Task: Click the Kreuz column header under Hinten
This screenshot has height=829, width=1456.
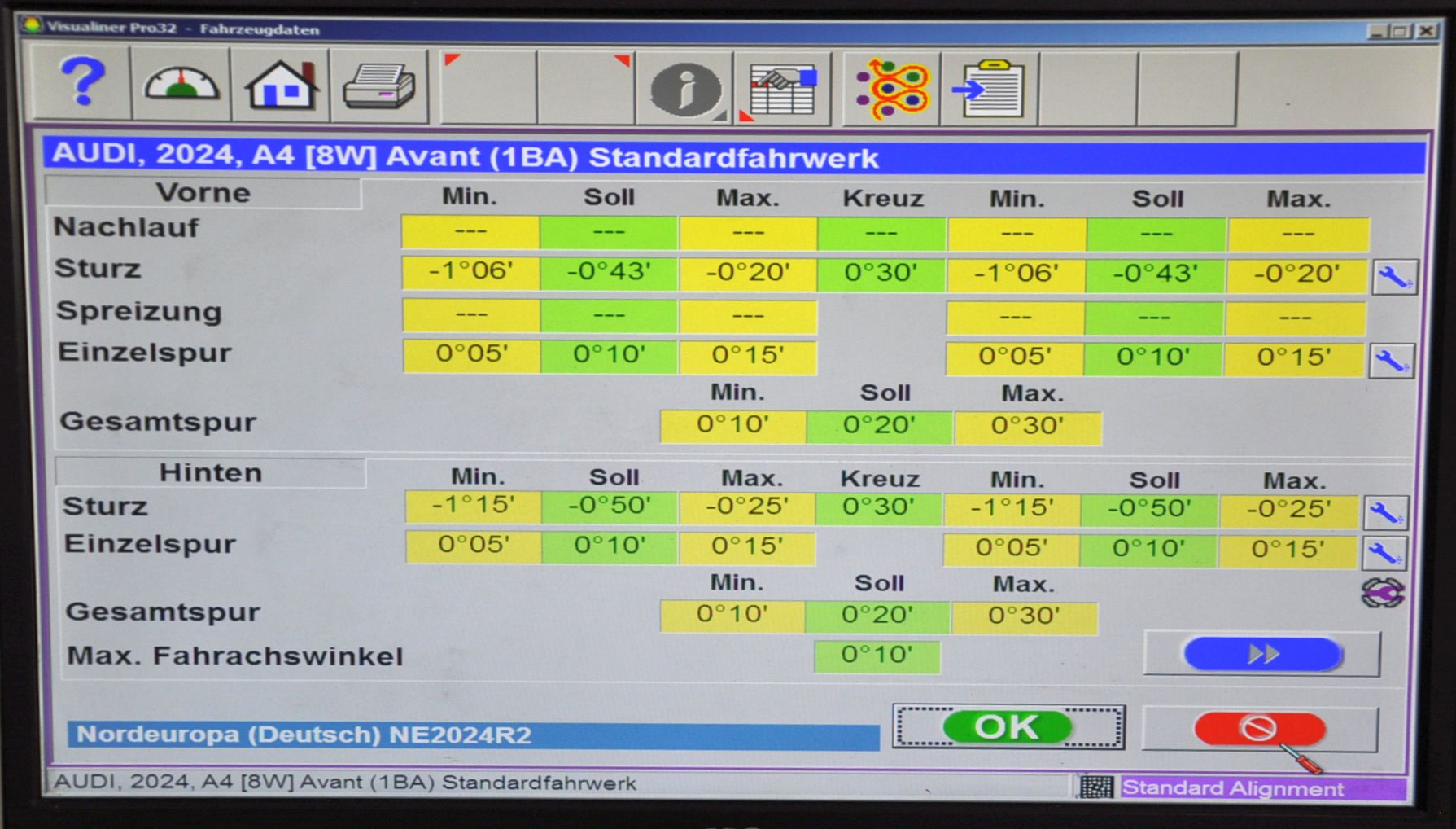Action: click(x=880, y=479)
